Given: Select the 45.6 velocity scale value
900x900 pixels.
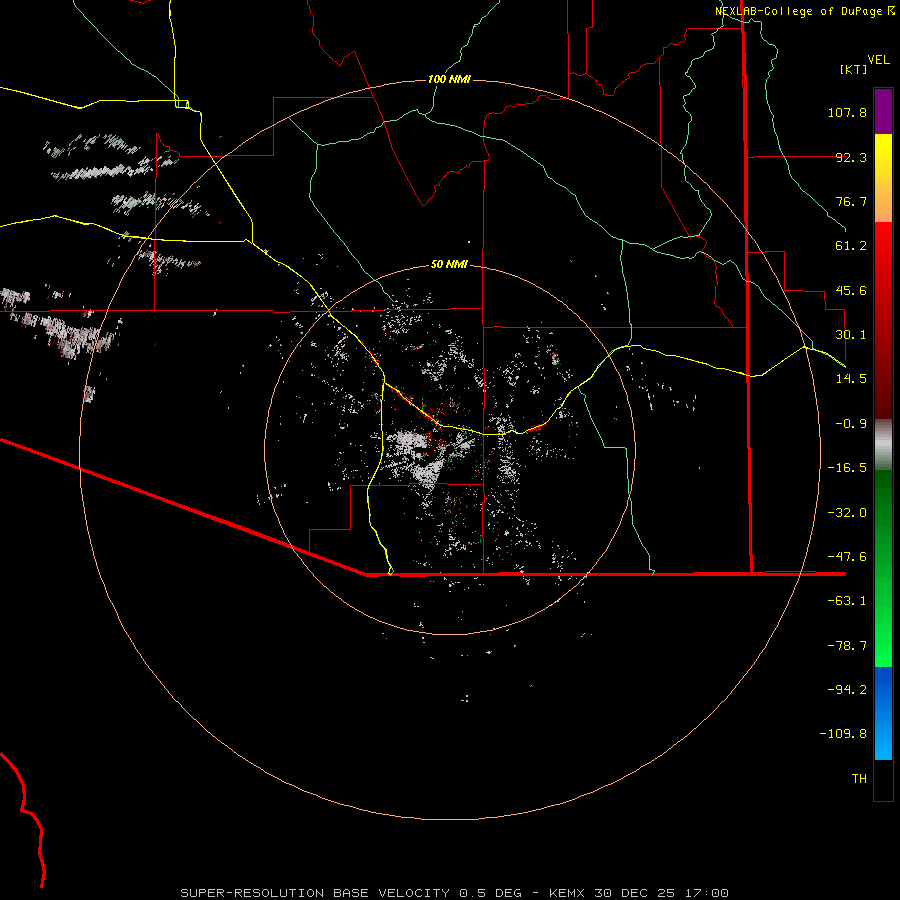Looking at the screenshot, I should (x=851, y=290).
